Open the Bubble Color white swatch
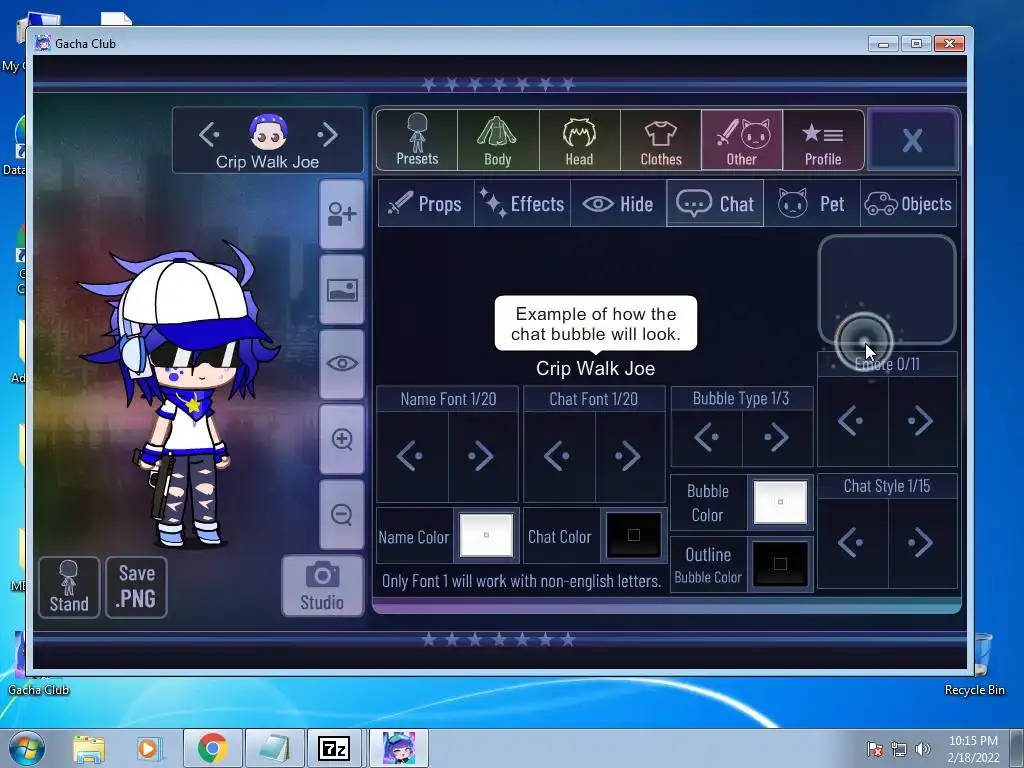The height and width of the screenshot is (768, 1024). click(780, 502)
